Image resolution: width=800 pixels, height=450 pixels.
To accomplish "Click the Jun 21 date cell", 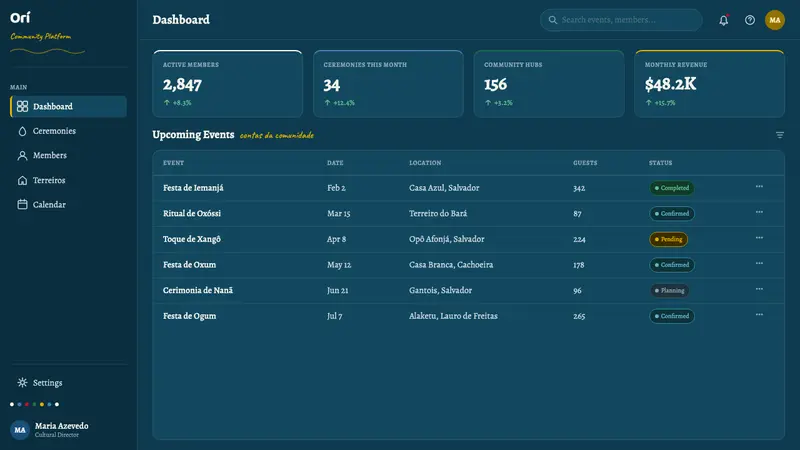I will point(337,290).
